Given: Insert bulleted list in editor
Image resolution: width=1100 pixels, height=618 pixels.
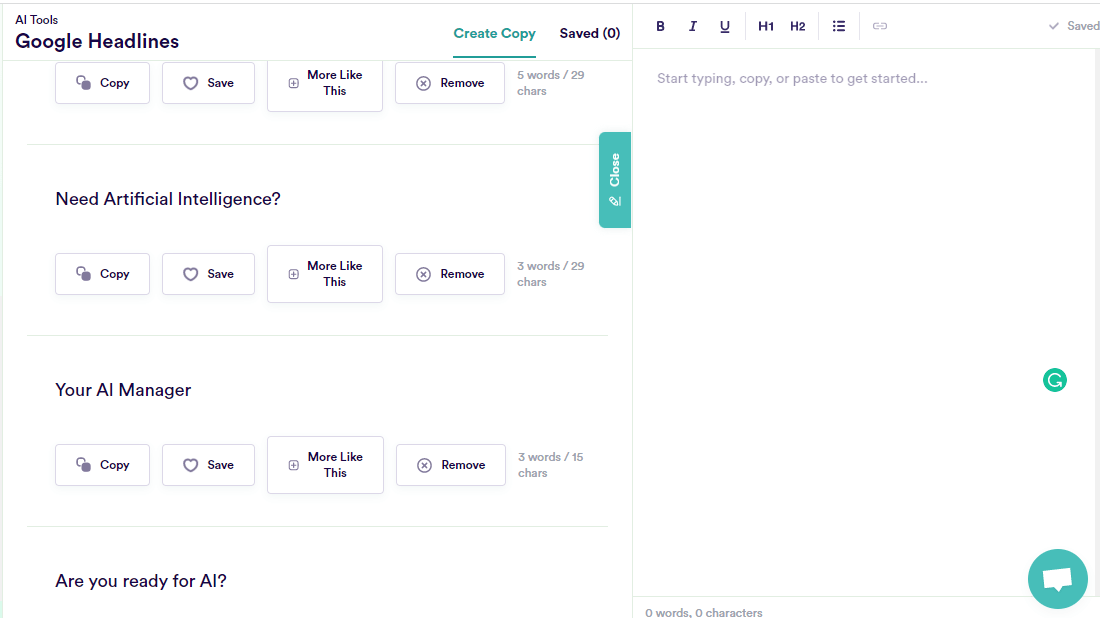Looking at the screenshot, I should pos(838,26).
